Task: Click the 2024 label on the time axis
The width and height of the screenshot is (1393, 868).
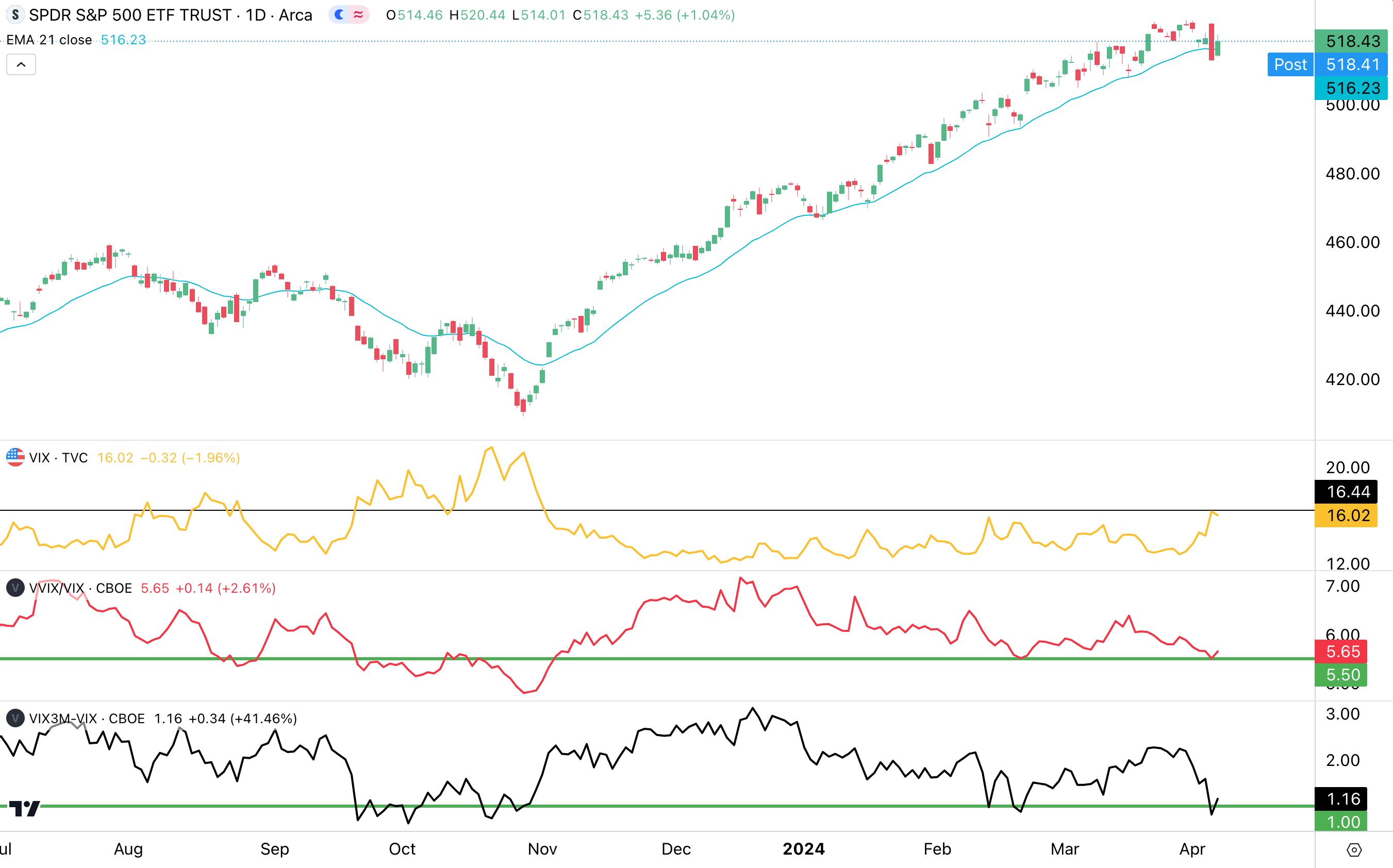Action: [803, 848]
